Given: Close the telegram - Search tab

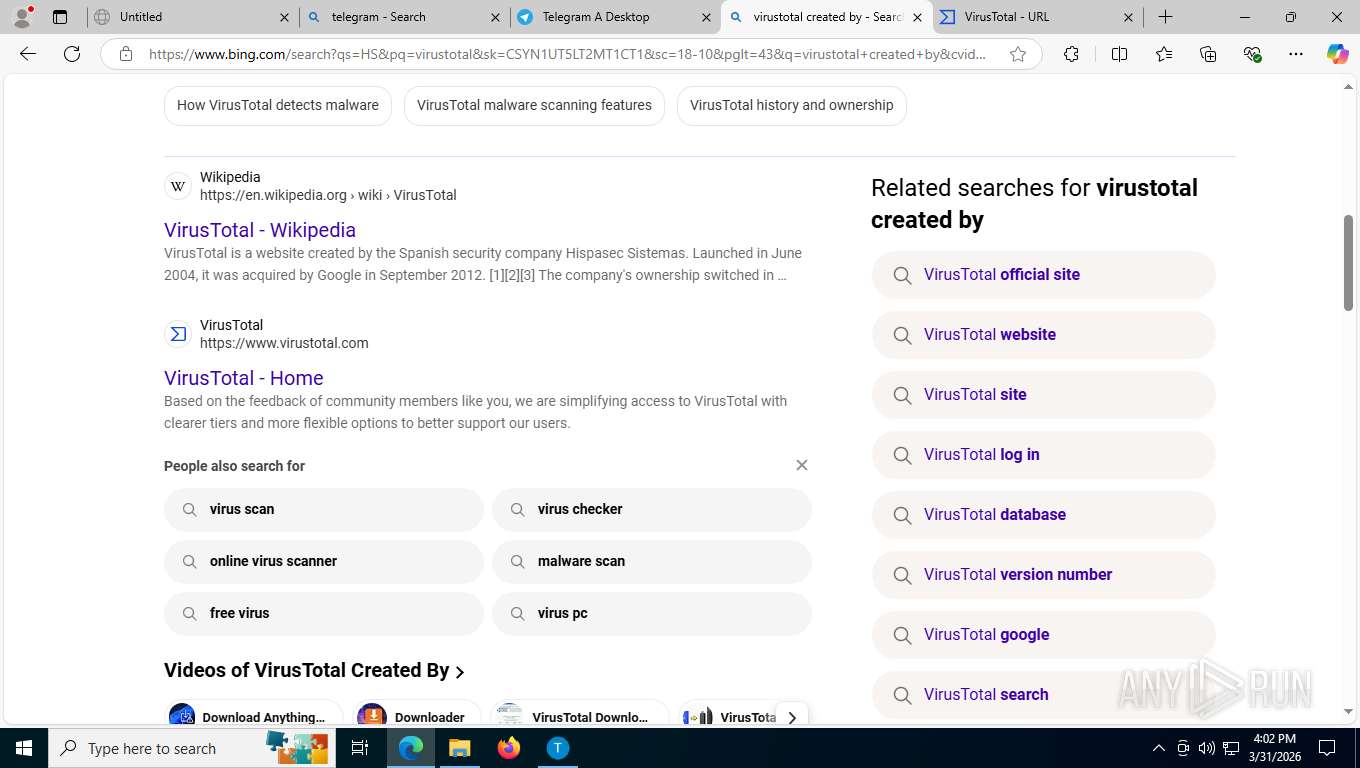Looking at the screenshot, I should [x=496, y=17].
